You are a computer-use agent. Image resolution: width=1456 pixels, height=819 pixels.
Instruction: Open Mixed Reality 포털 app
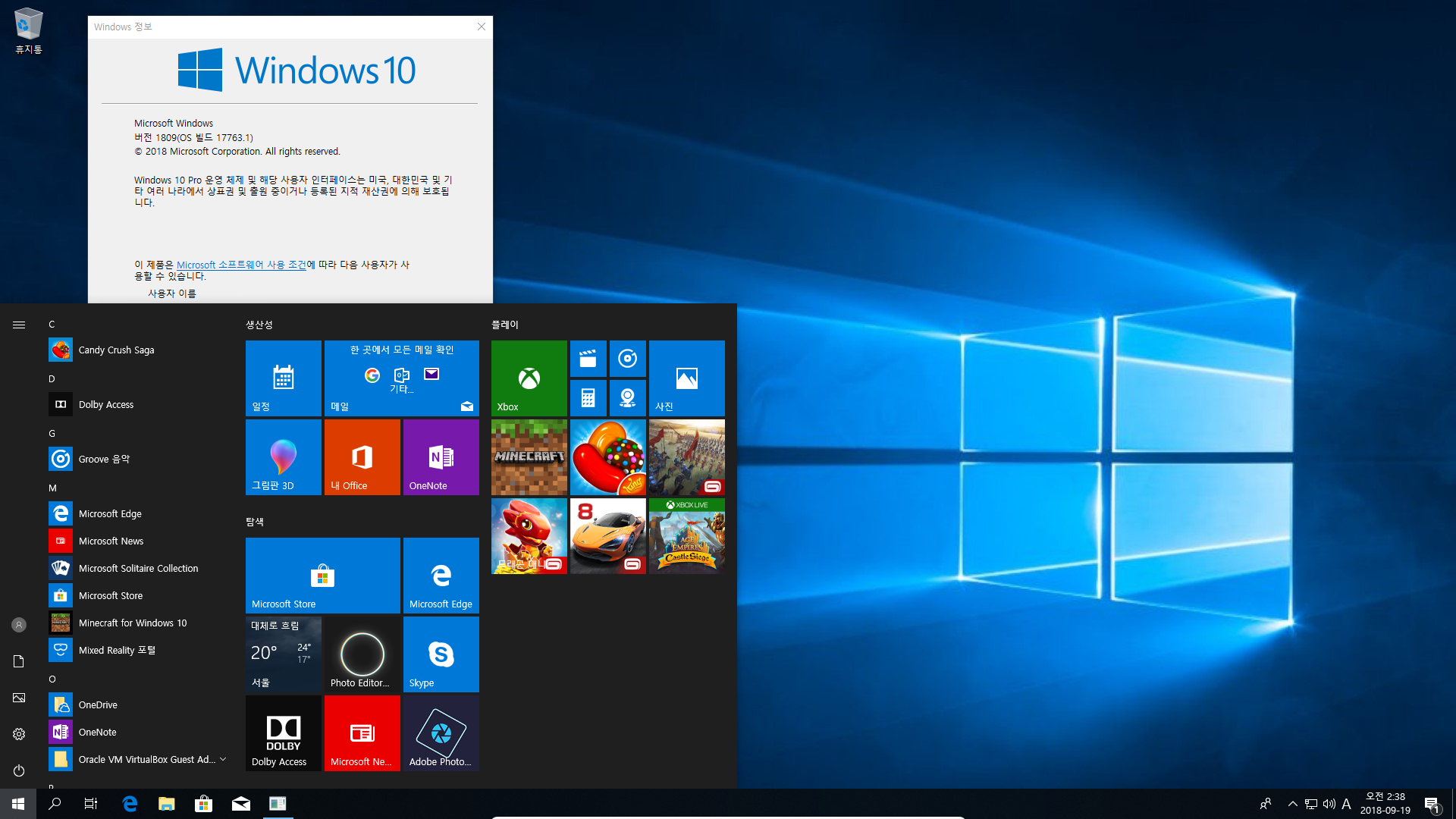(136, 650)
